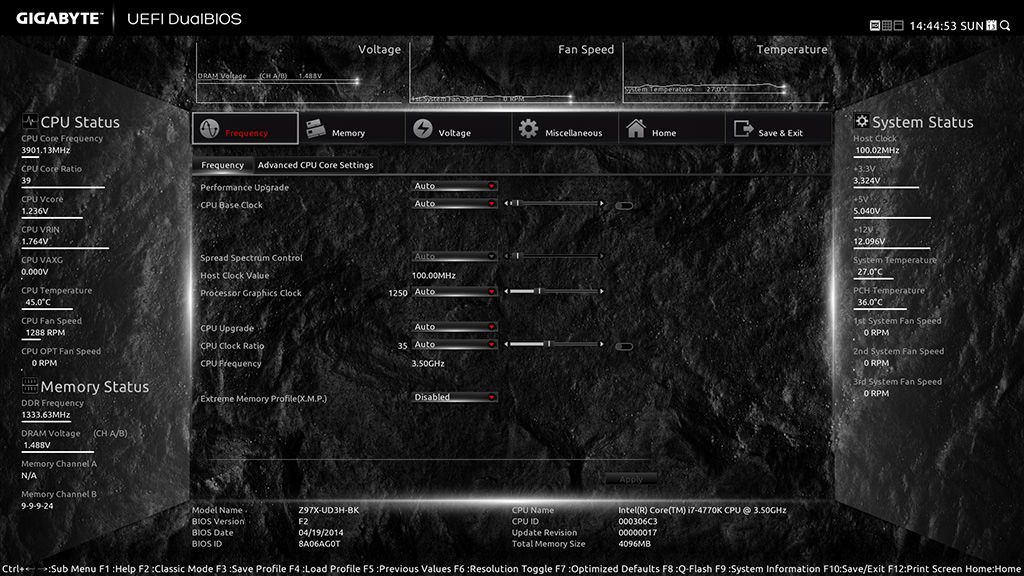Open the CPU Upgrade dropdown
The image size is (1024, 576).
[x=455, y=327]
